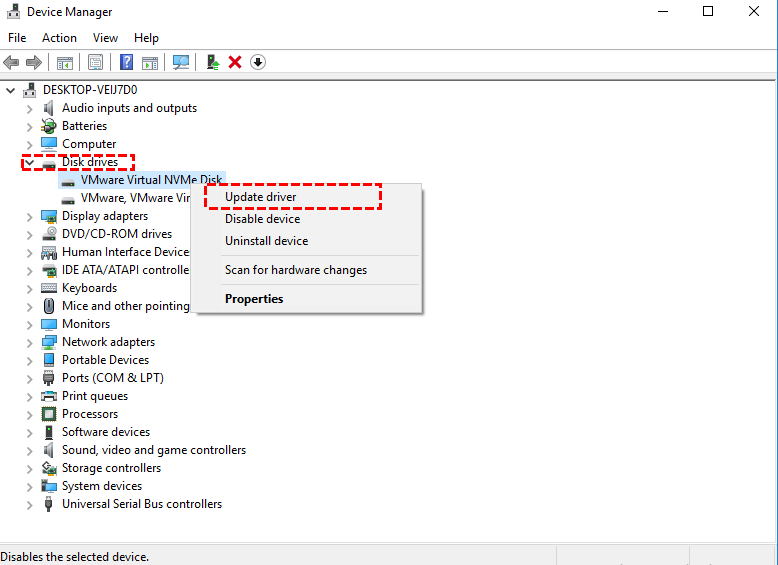This screenshot has width=778, height=565.
Task: Open the Action menu
Action: (x=59, y=38)
